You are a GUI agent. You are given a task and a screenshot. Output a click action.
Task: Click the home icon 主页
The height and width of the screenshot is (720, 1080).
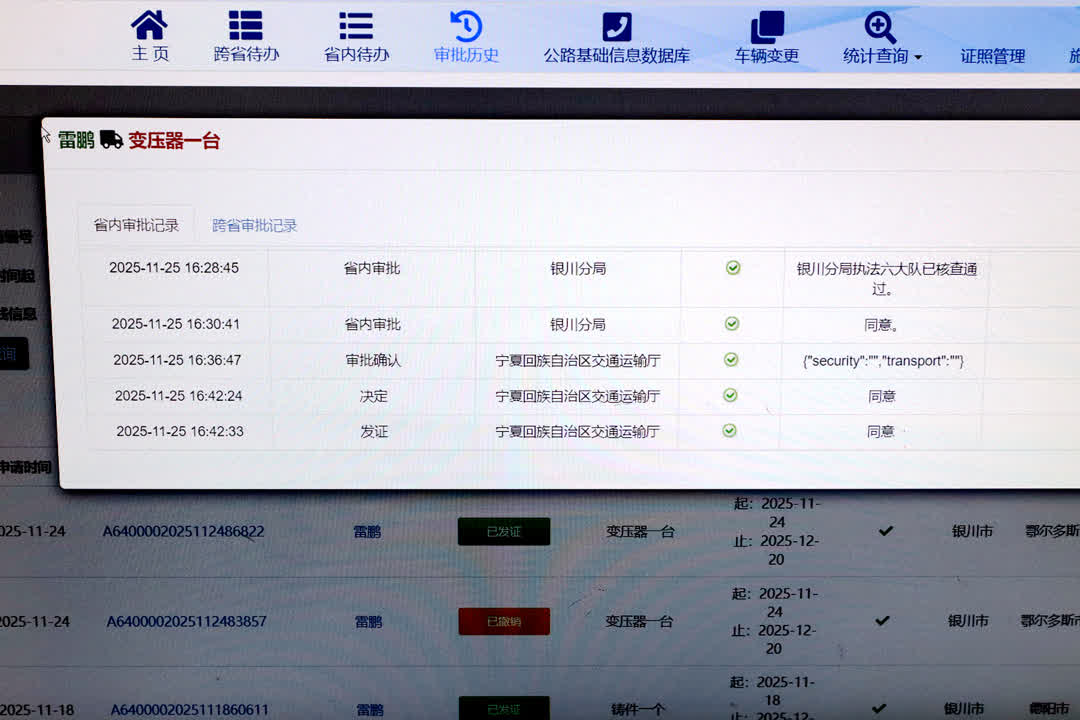point(150,26)
